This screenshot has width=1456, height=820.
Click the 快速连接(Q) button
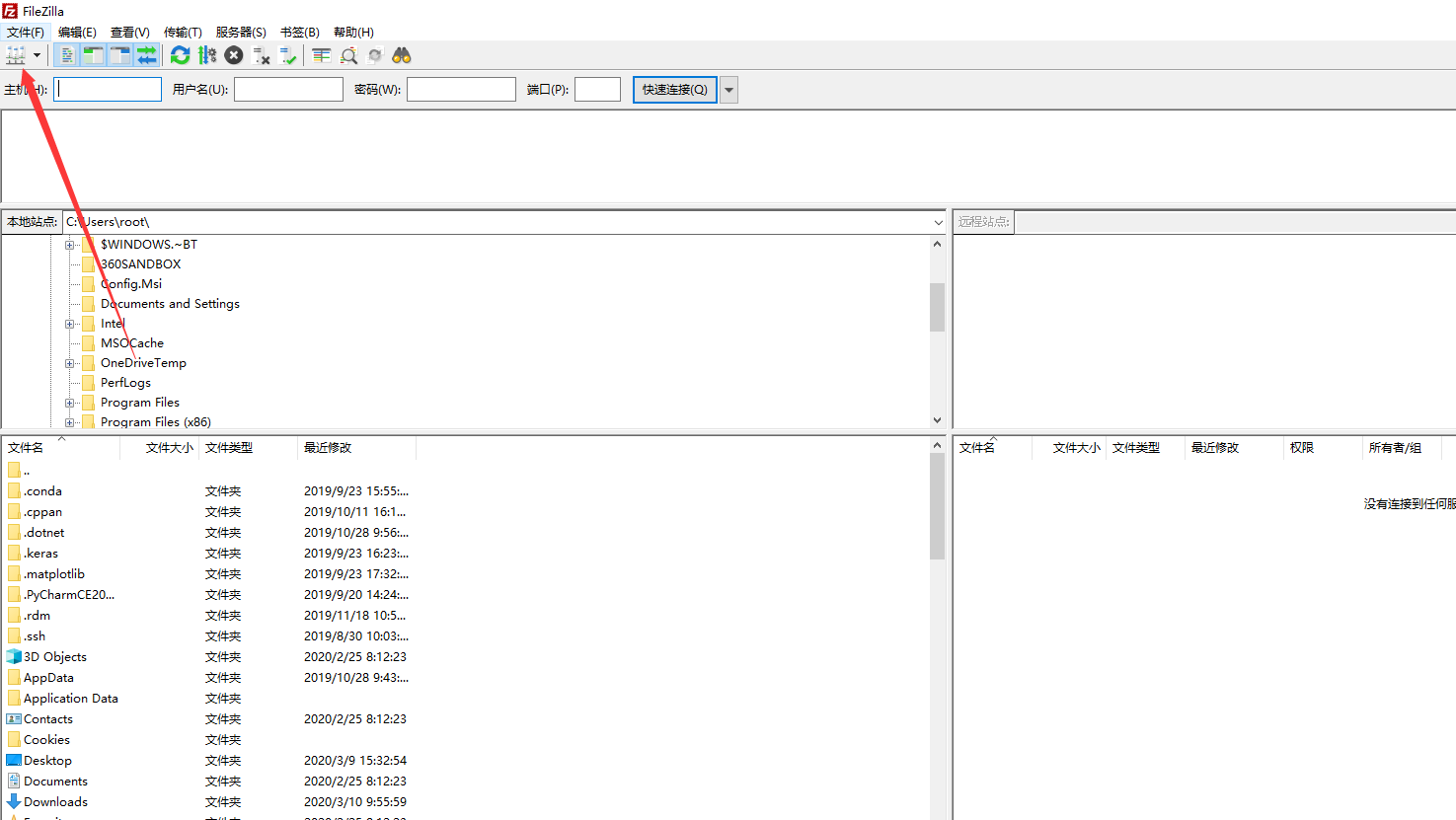pos(675,89)
